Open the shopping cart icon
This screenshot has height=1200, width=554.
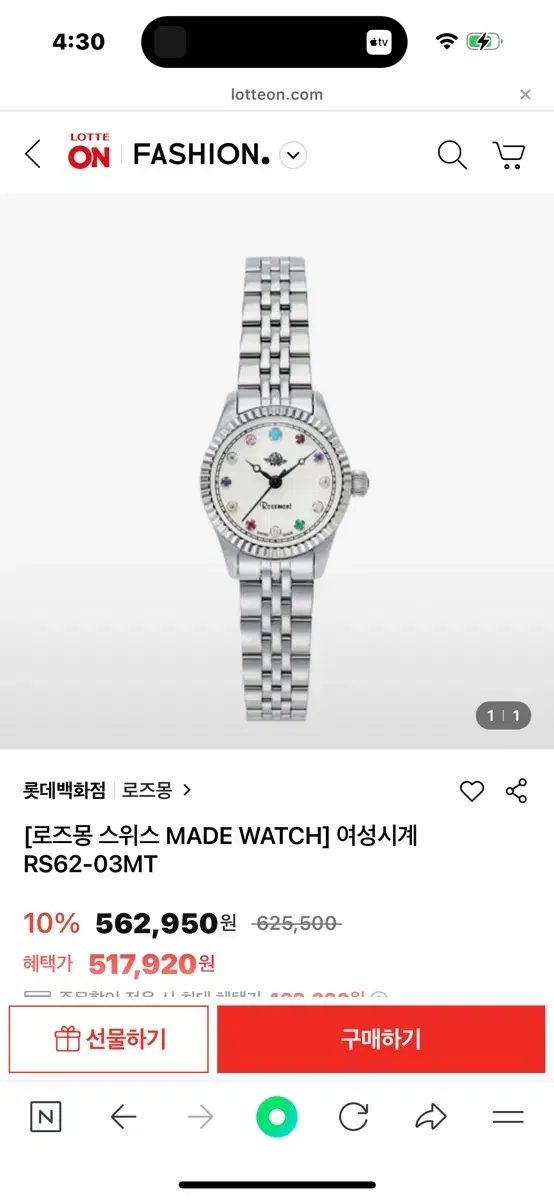click(x=509, y=155)
